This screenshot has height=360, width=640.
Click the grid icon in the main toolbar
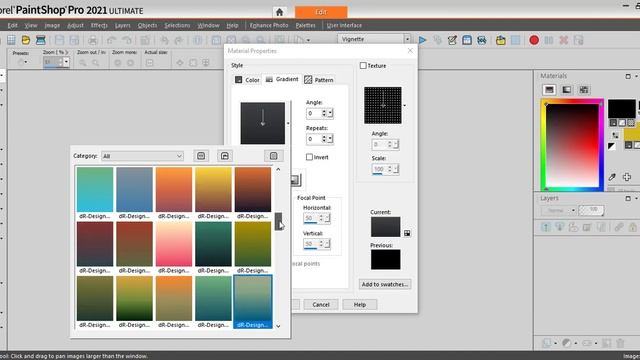tap(11, 40)
